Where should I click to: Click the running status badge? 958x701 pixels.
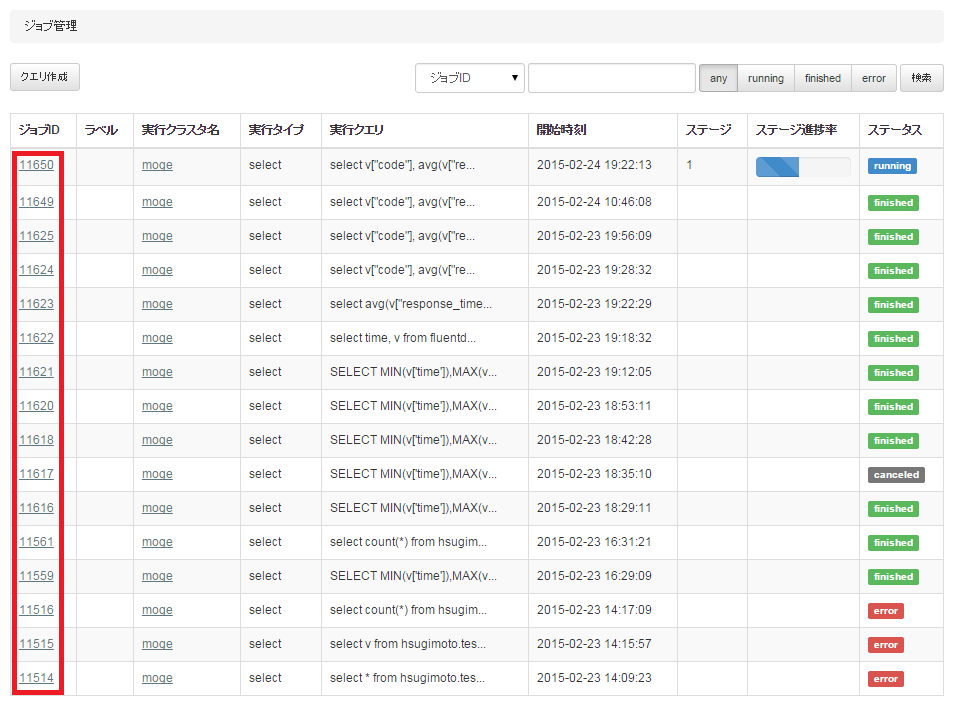pos(892,166)
